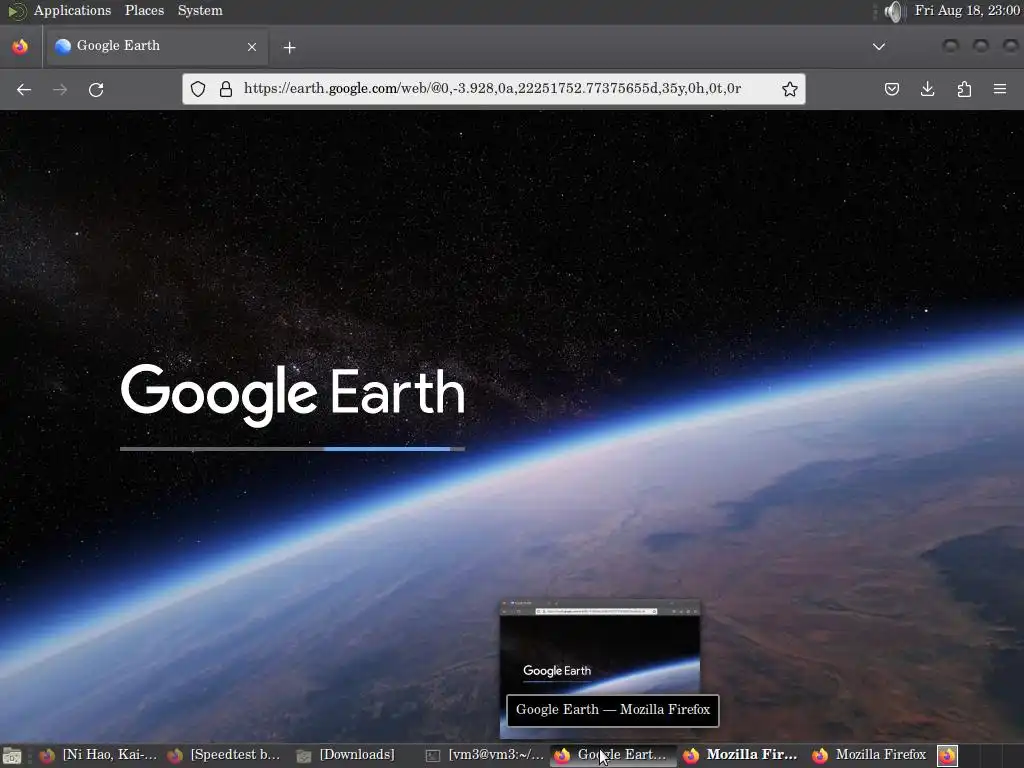This screenshot has height=768, width=1024.
Task: Bookmark this page with the star
Action: coord(790,89)
